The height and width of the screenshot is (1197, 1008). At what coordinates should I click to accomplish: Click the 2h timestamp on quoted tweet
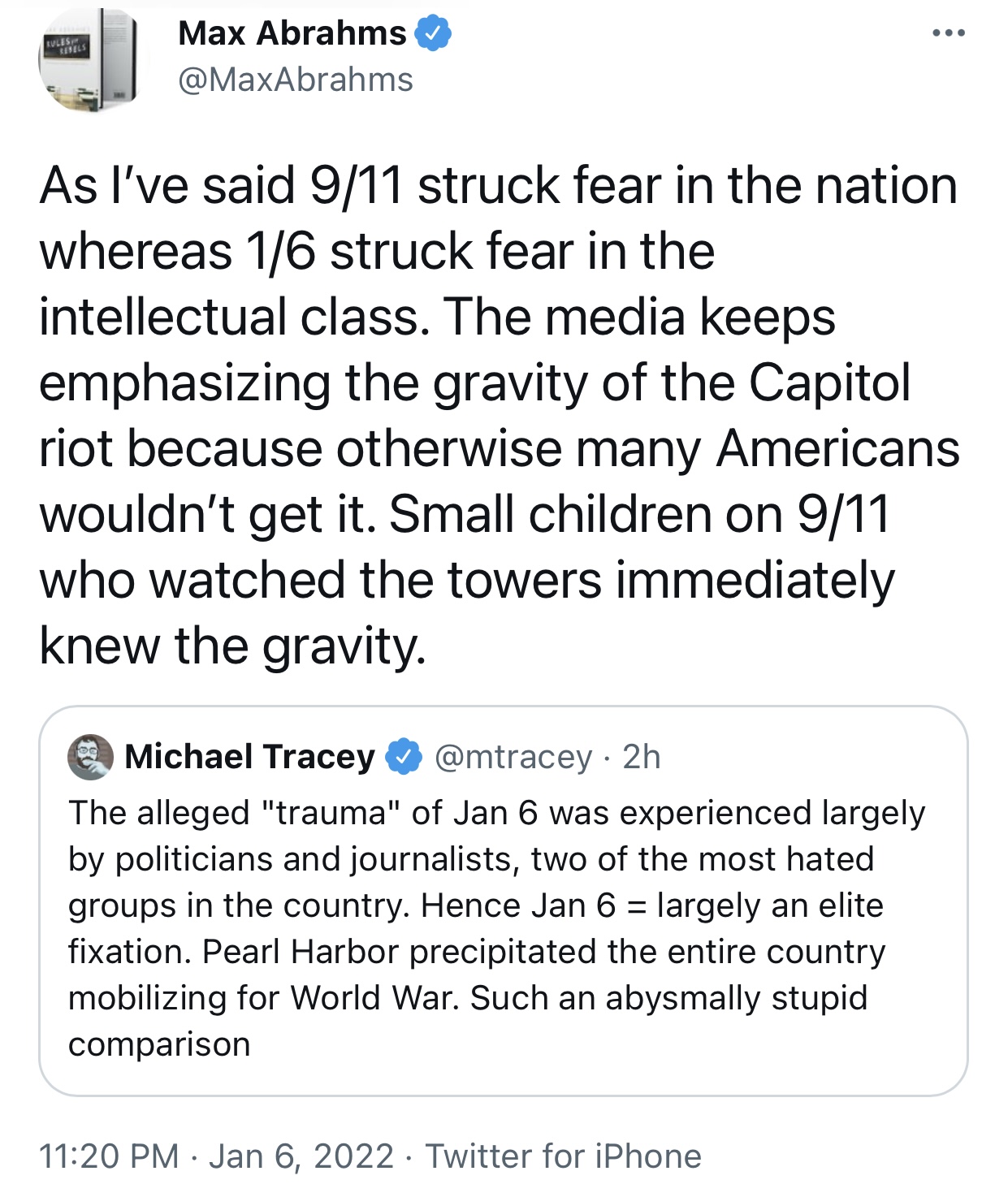642,757
